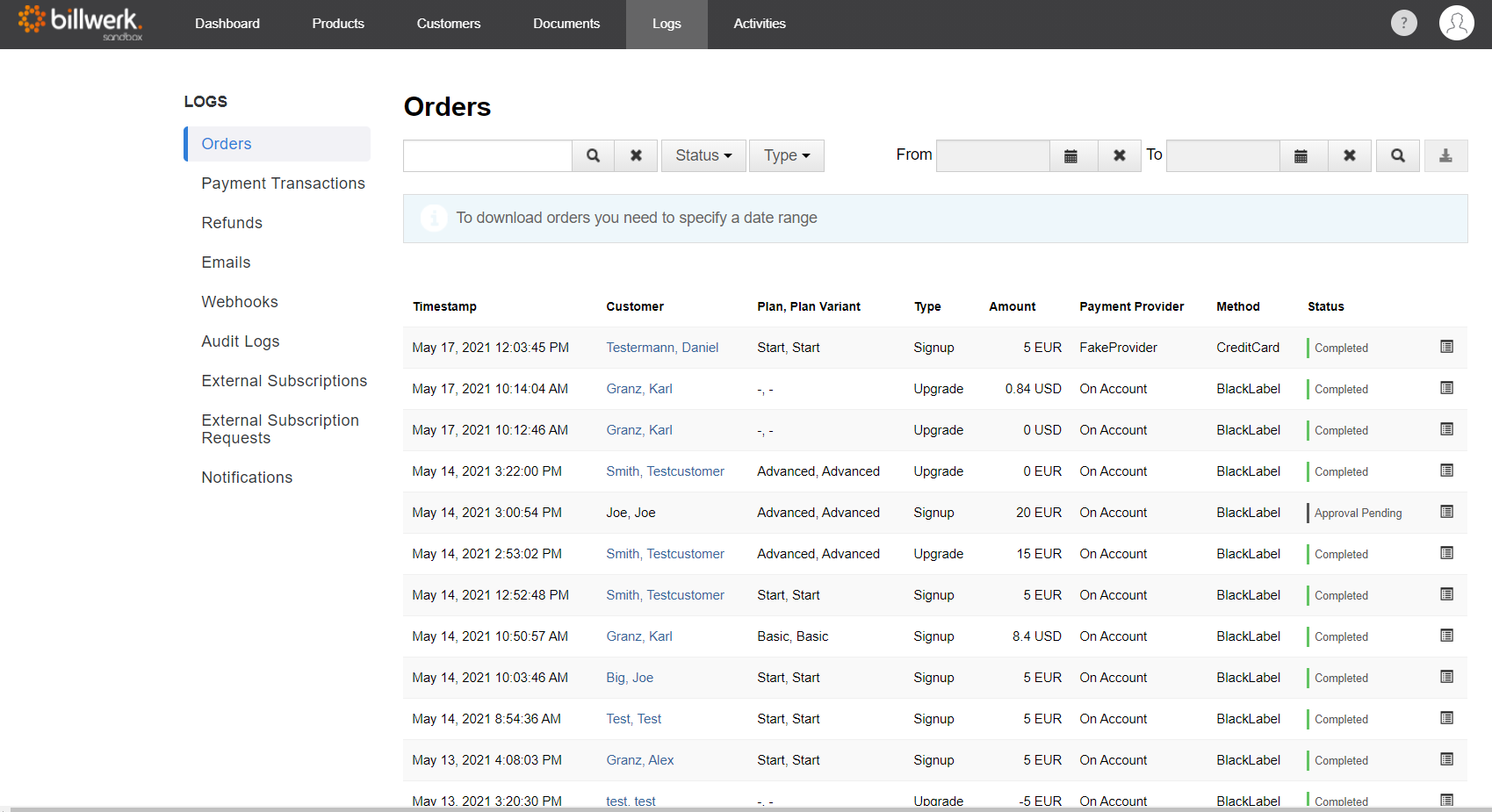Apply the date range search
1492x812 pixels.
(x=1398, y=155)
